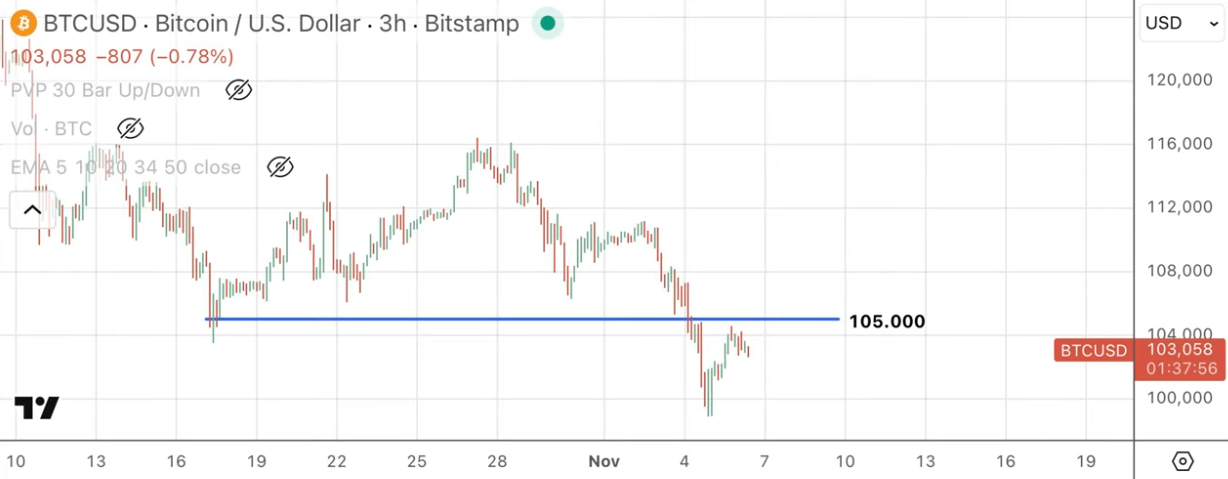The width and height of the screenshot is (1228, 479).
Task: Select the 3h interval label
Action: (x=391, y=23)
